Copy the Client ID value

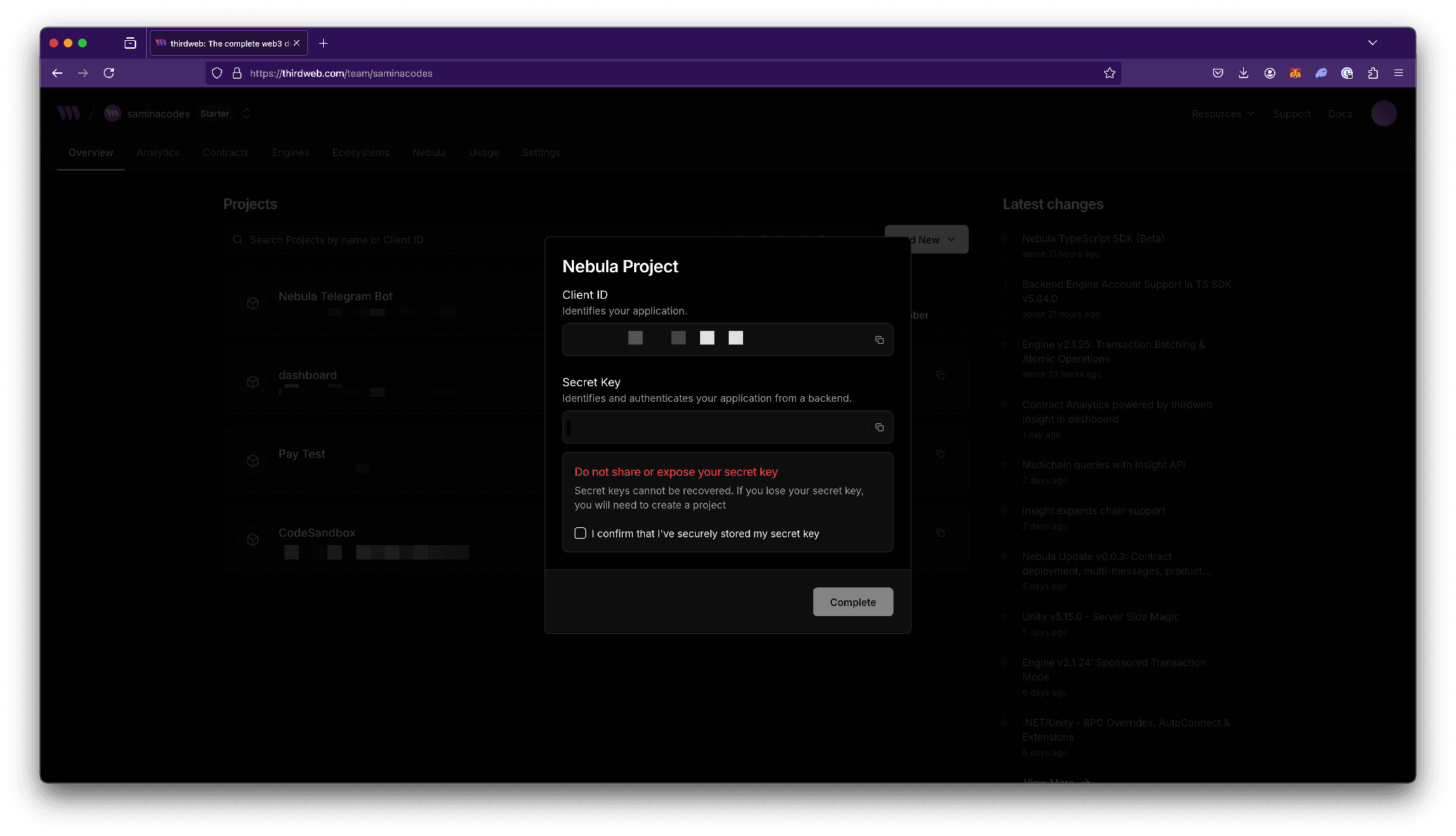coord(879,340)
